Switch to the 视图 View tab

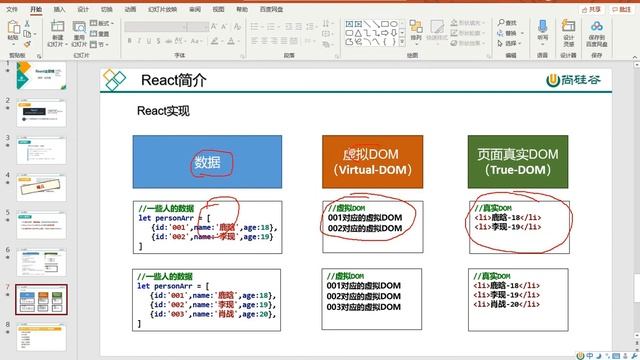[x=218, y=9]
